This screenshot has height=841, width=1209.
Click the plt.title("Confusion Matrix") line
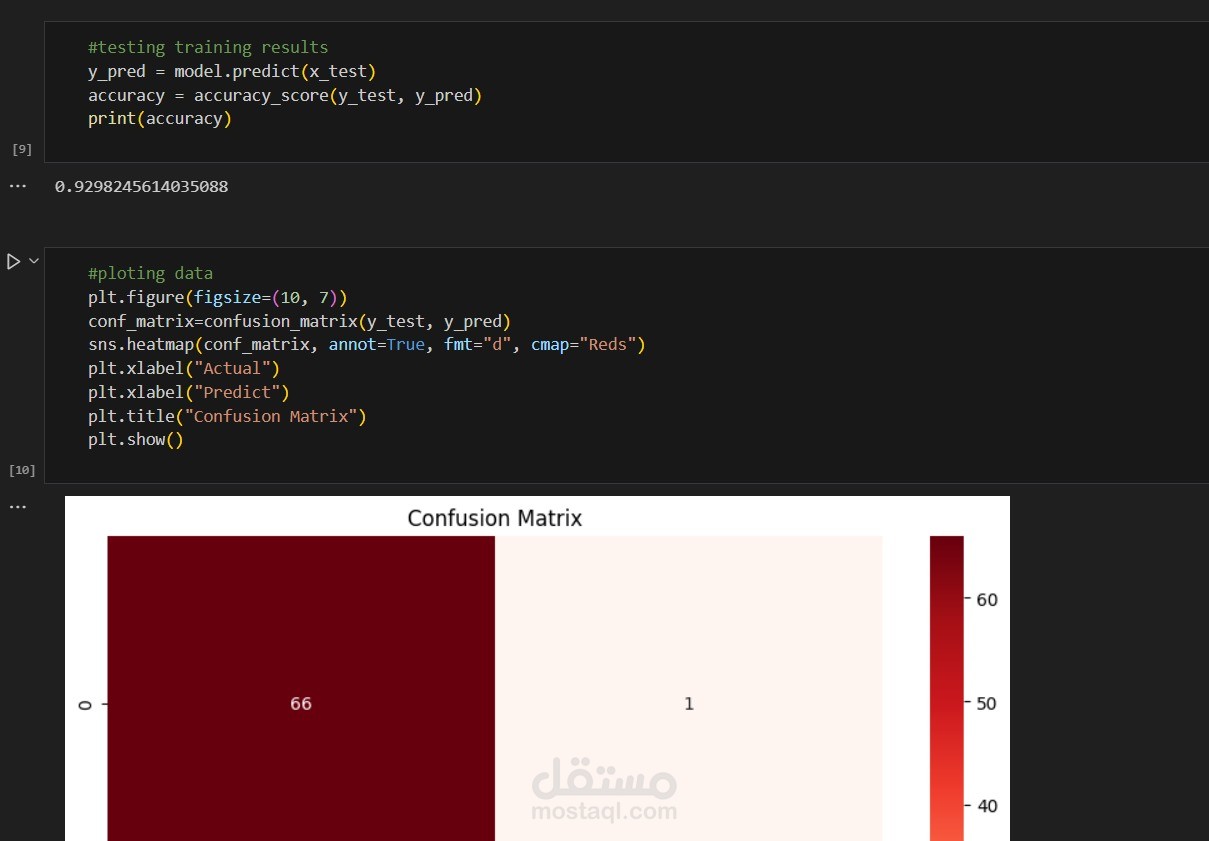pos(227,417)
